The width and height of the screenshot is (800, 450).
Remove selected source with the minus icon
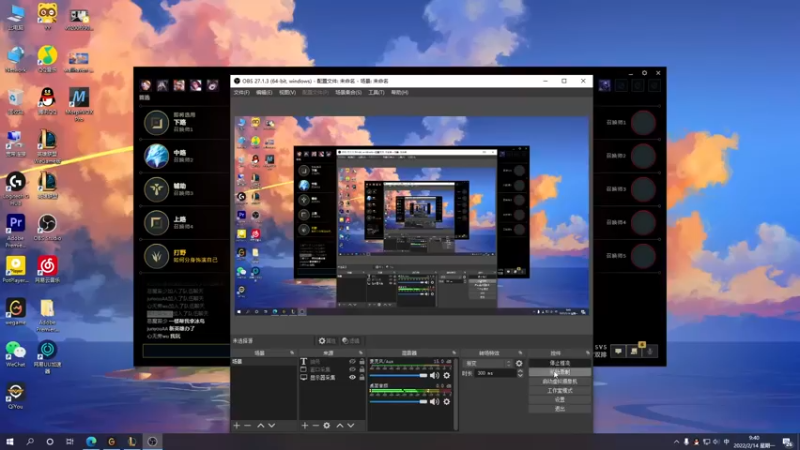point(315,425)
